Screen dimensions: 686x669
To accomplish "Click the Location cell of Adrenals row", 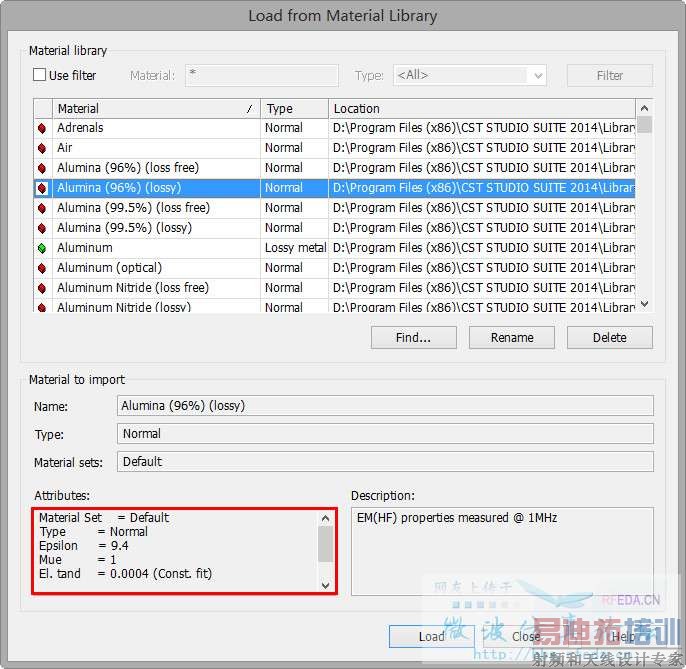I will [482, 128].
